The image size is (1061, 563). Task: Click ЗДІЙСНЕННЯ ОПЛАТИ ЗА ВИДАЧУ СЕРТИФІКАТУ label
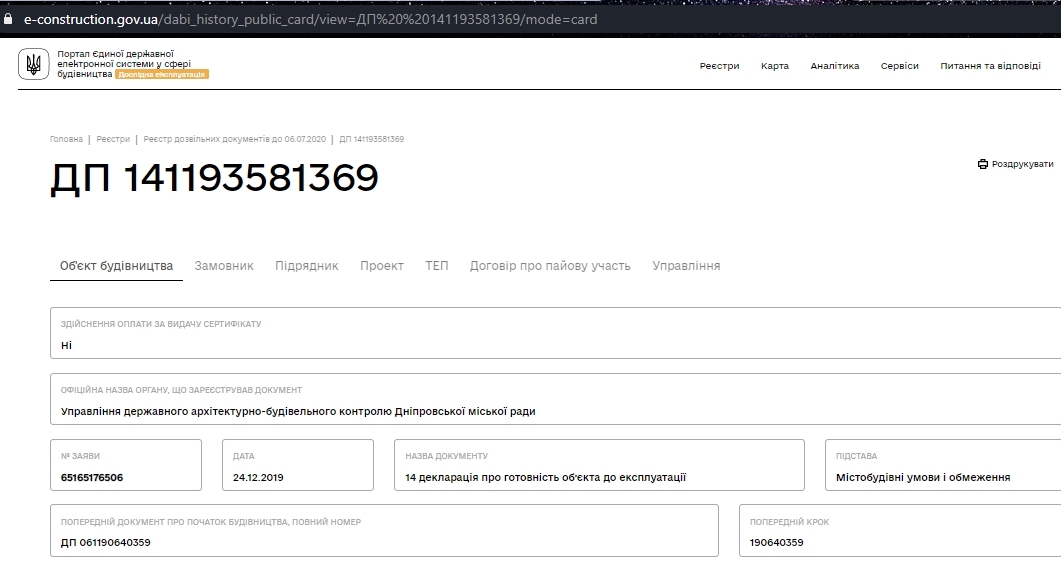pos(160,324)
